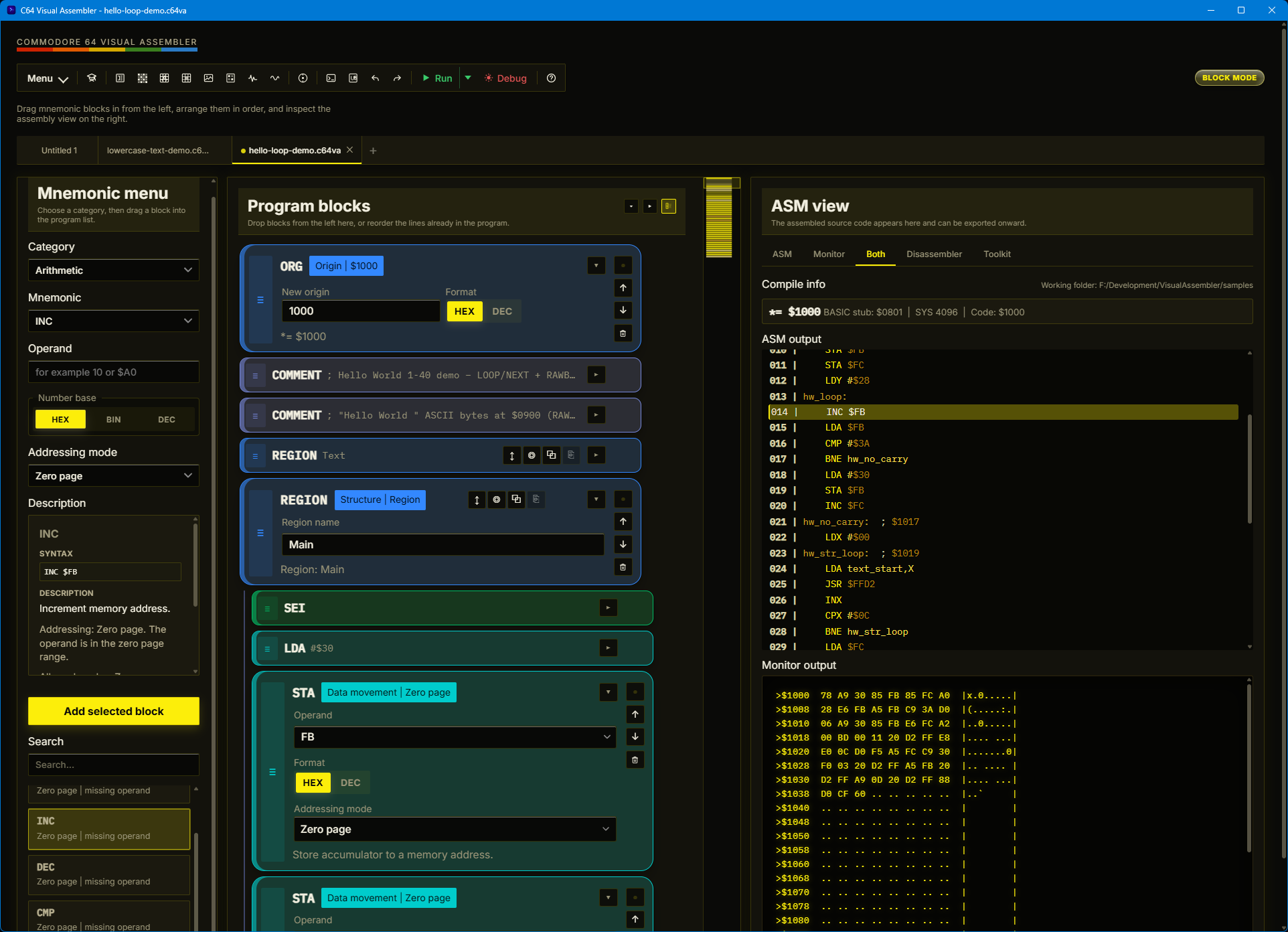This screenshot has height=932, width=1288.
Task: Set ORG block format to DEC
Action: pos(502,311)
